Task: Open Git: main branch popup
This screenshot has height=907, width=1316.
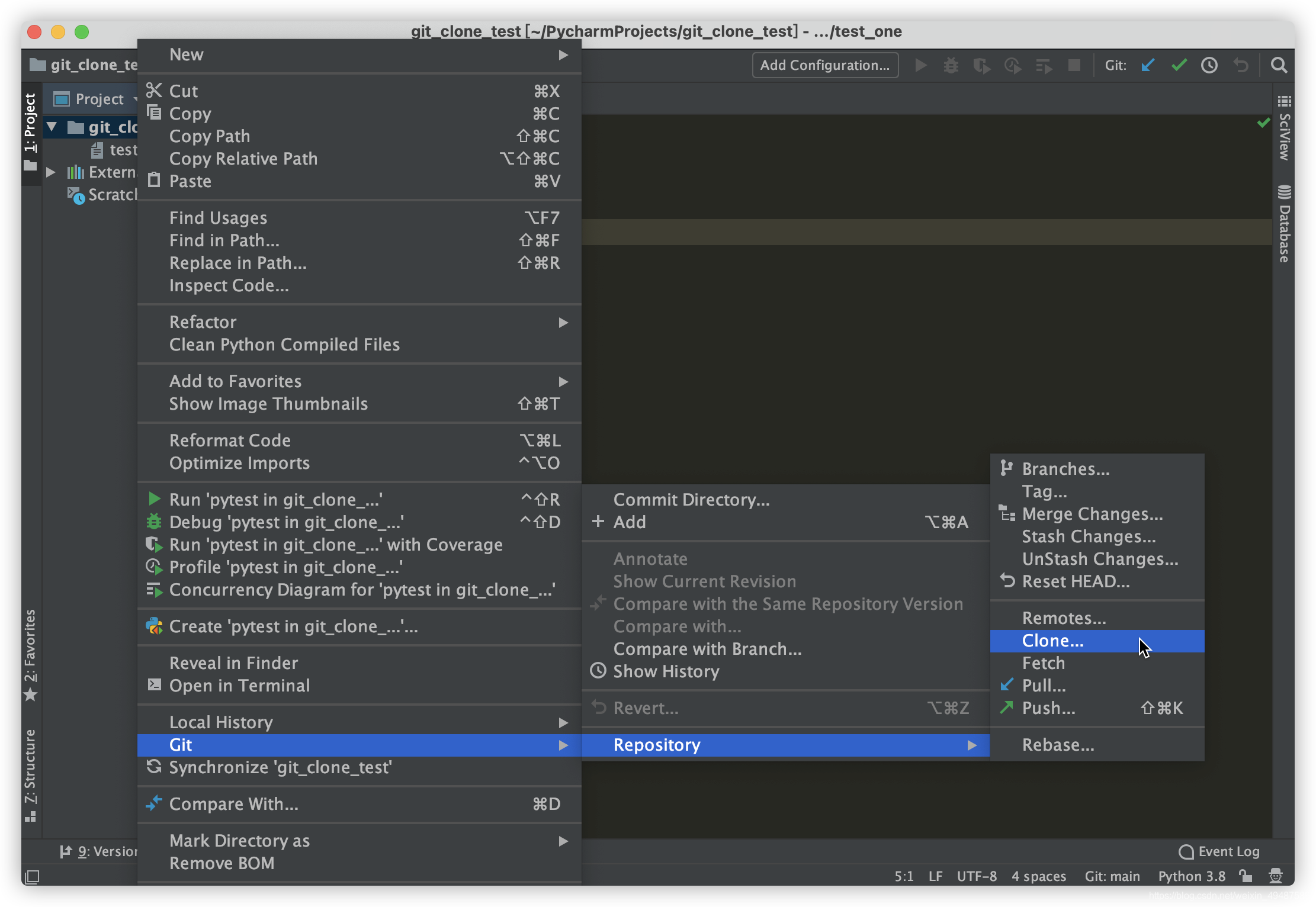Action: (1112, 876)
